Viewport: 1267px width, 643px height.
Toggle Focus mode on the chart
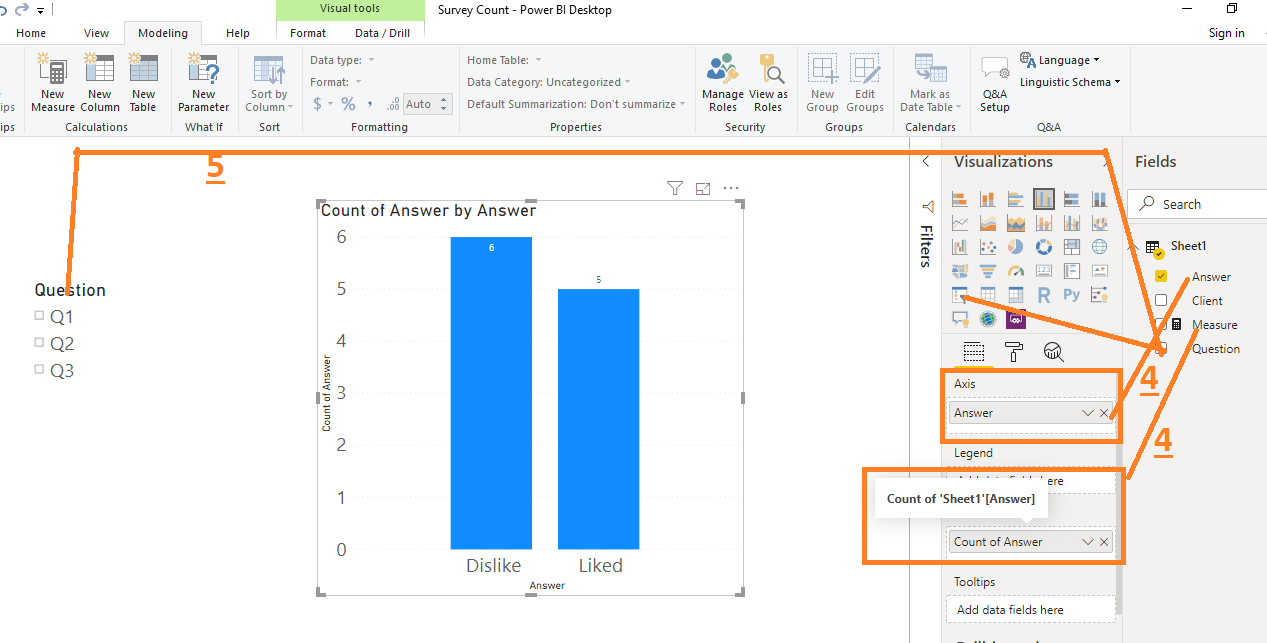coord(703,188)
